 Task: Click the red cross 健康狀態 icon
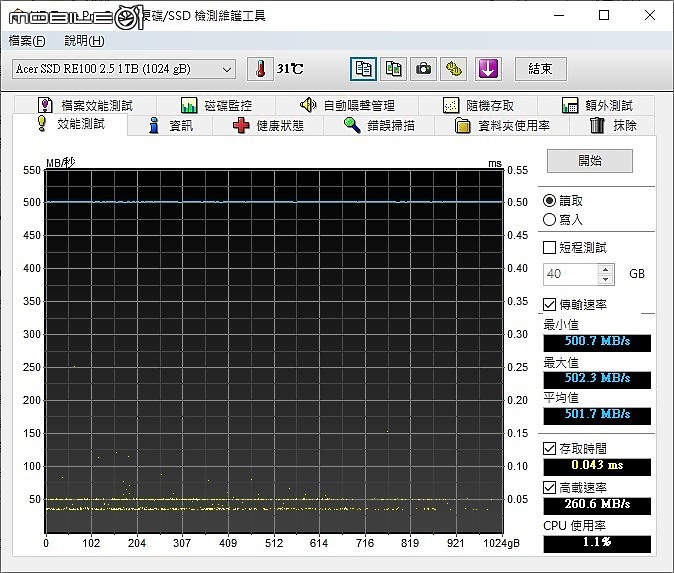point(241,126)
